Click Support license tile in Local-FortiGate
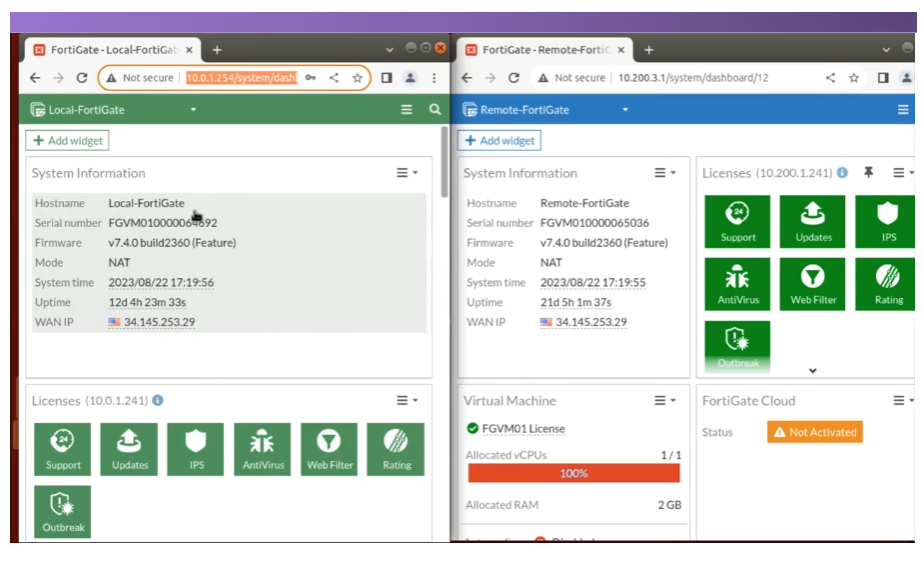The image size is (923, 573). 62,449
